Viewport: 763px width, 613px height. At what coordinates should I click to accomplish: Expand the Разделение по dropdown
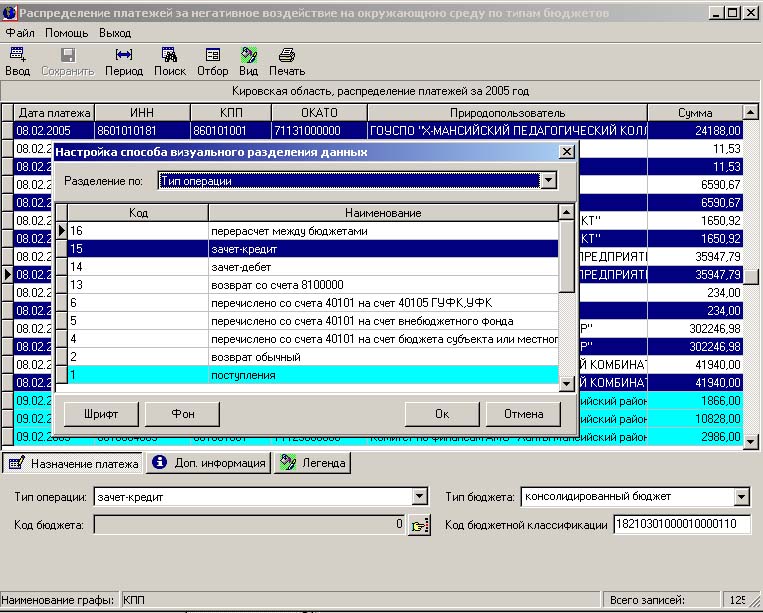547,181
